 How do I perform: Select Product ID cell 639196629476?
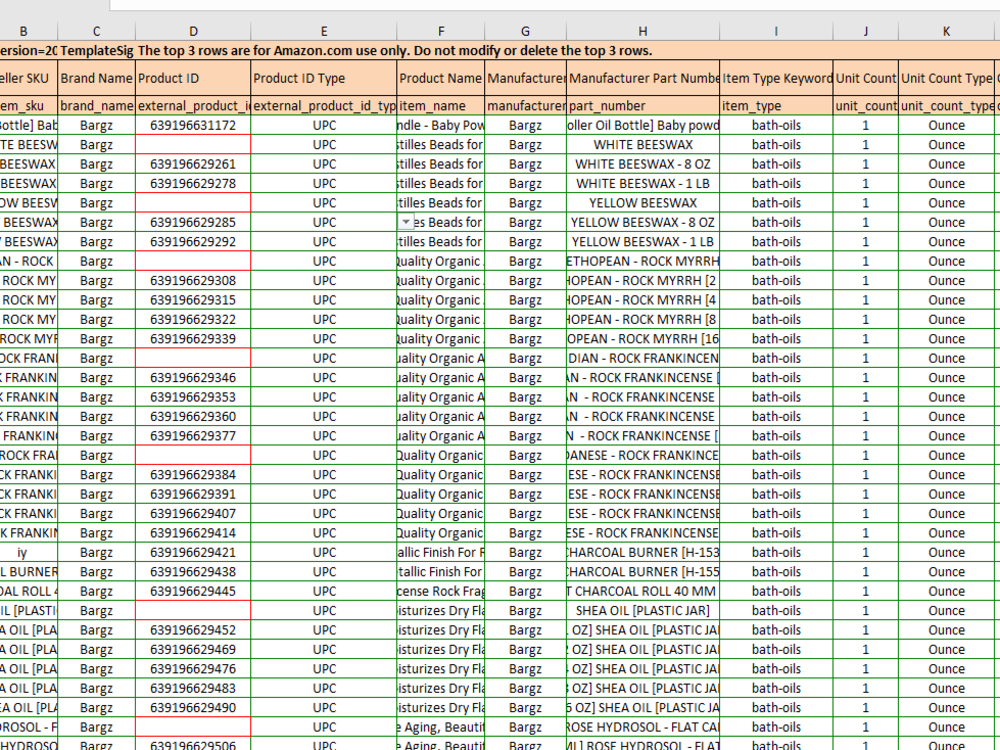click(x=193, y=668)
